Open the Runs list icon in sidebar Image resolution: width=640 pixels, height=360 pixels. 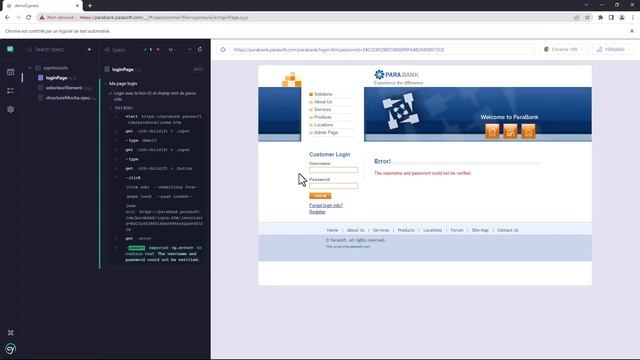pos(11,91)
